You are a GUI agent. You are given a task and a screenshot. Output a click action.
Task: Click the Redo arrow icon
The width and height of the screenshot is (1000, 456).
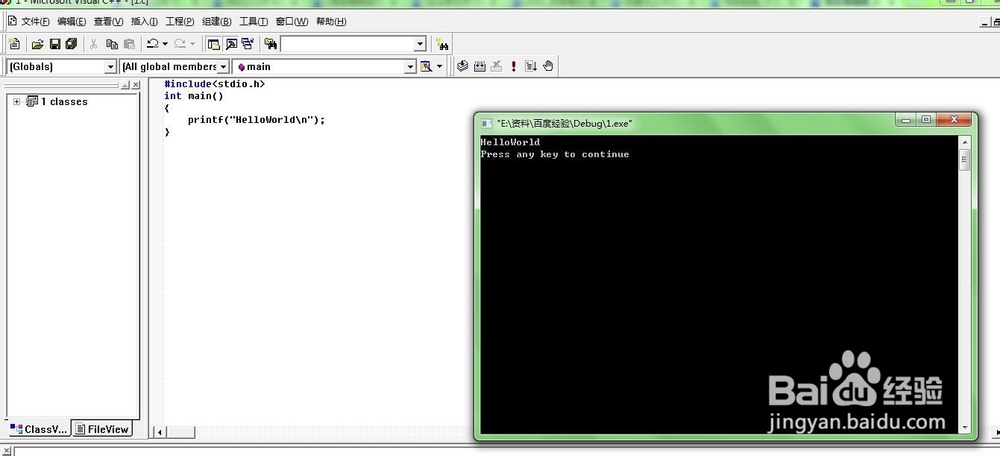[180, 44]
